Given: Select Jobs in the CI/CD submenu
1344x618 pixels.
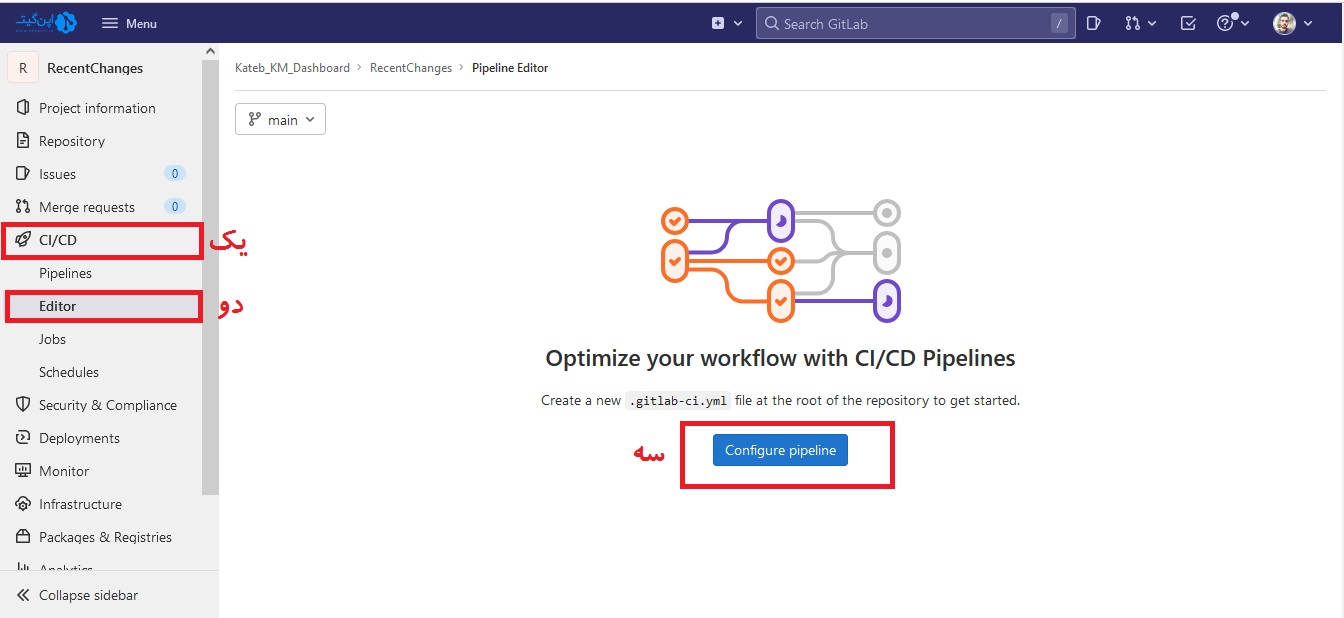Looking at the screenshot, I should 52,339.
